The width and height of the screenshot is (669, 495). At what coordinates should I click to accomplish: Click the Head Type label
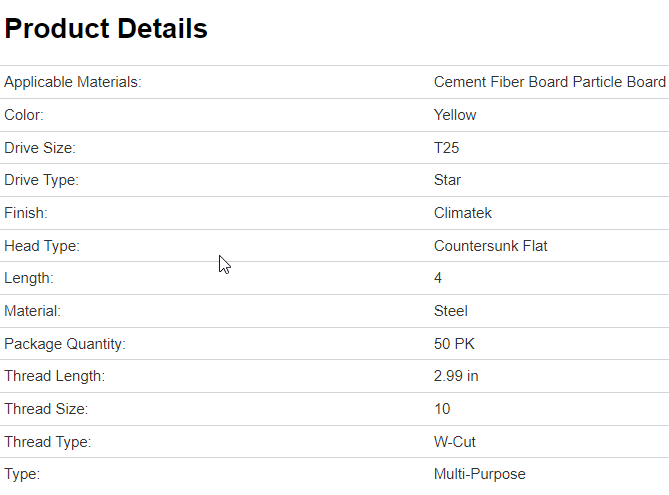(x=41, y=246)
